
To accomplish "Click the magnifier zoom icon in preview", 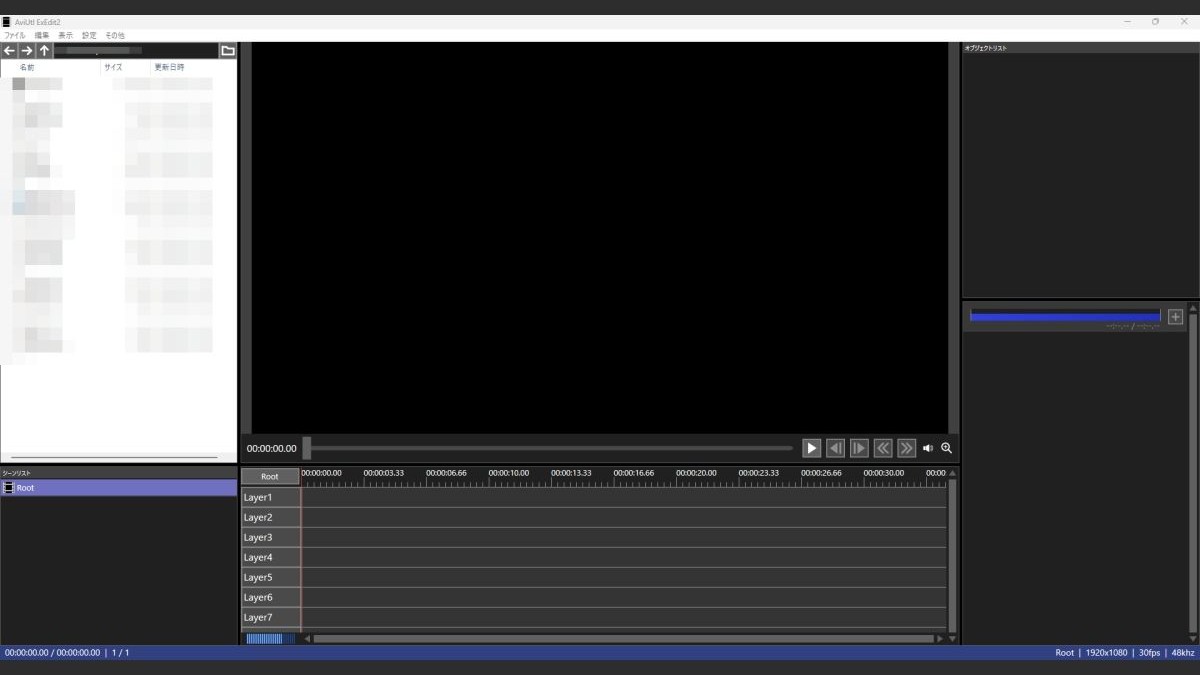I will (x=947, y=448).
